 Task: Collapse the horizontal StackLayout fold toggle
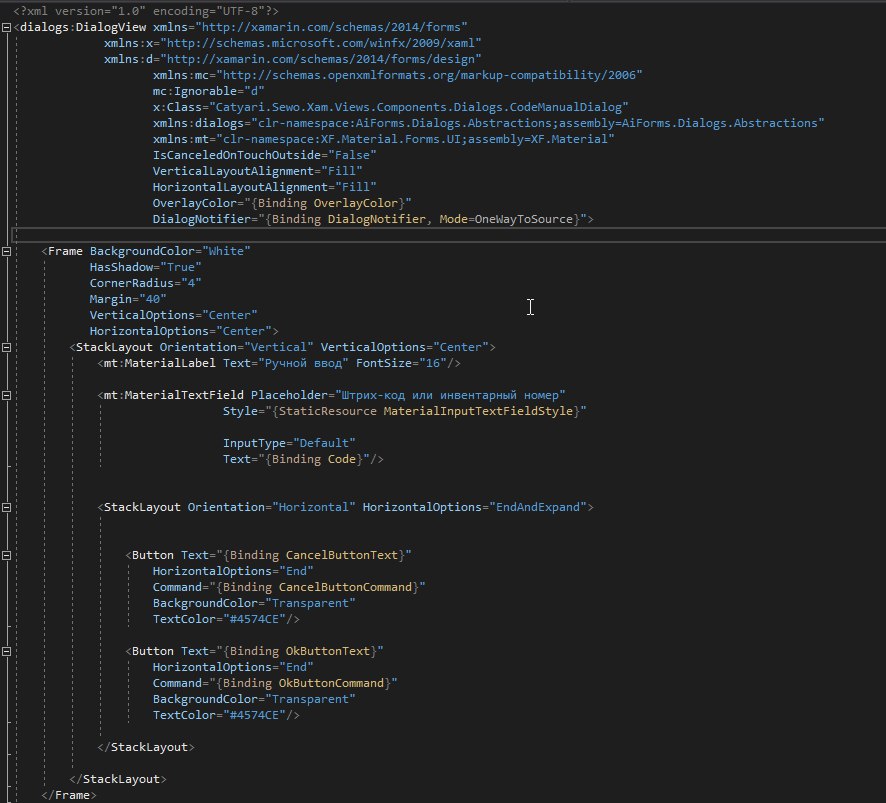(x=6, y=507)
